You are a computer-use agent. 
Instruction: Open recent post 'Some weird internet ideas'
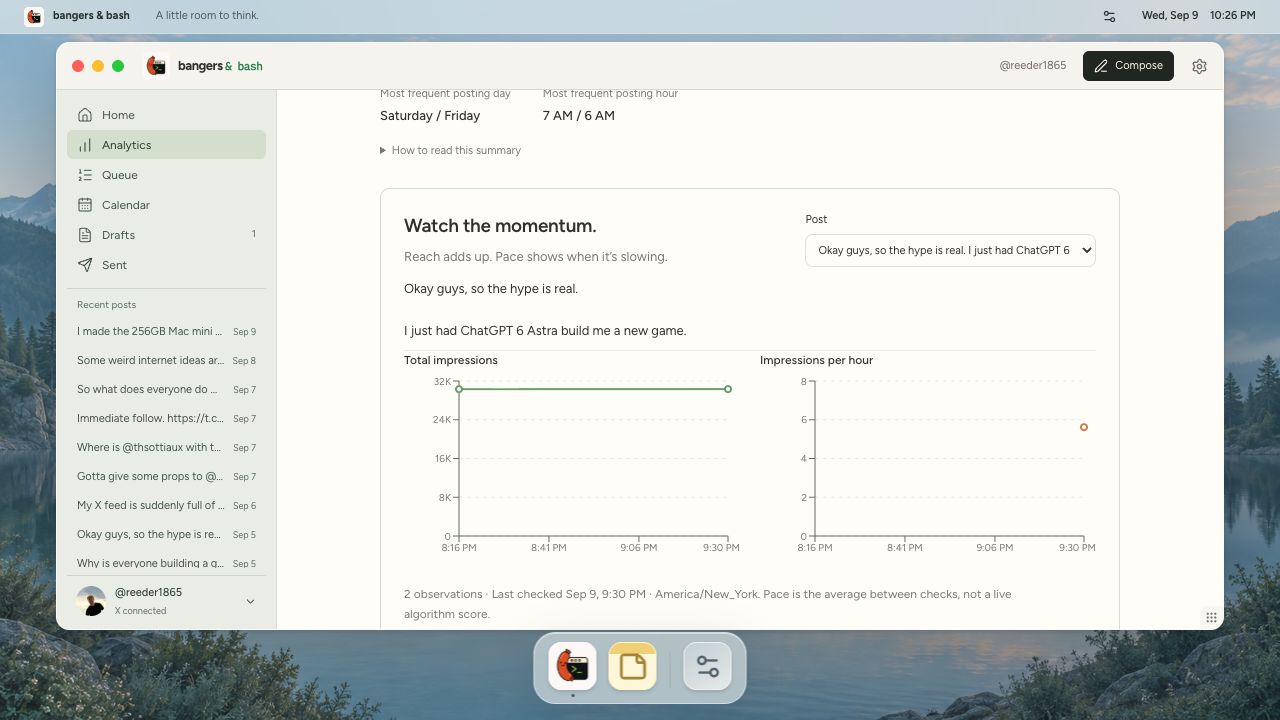tap(166, 360)
